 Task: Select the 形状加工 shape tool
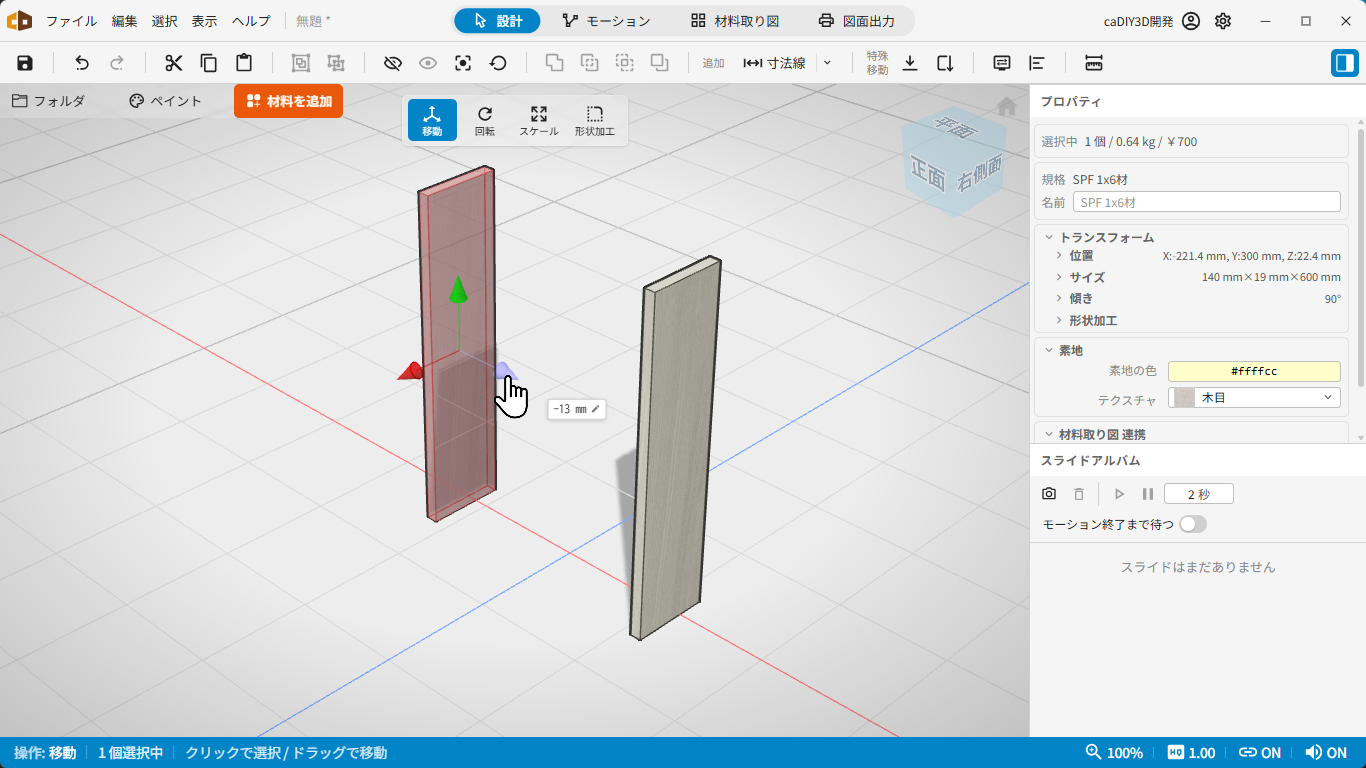click(595, 120)
